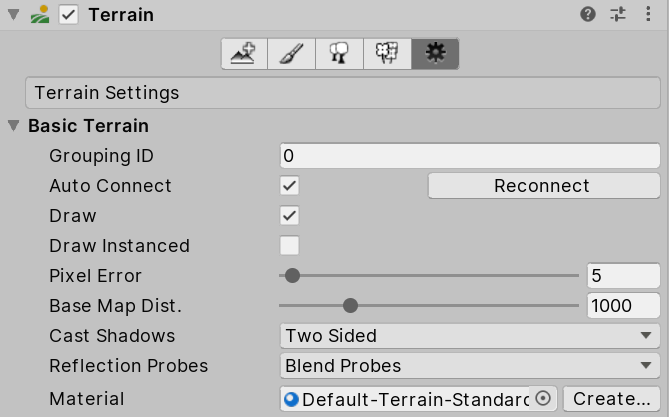Open the Terrain component presets

click(x=618, y=15)
